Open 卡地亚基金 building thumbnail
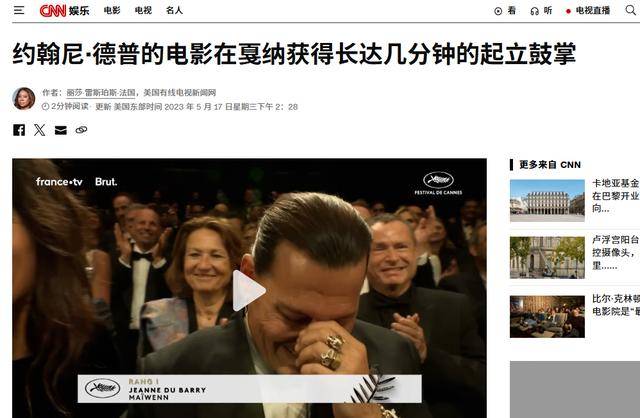 [x=547, y=200]
